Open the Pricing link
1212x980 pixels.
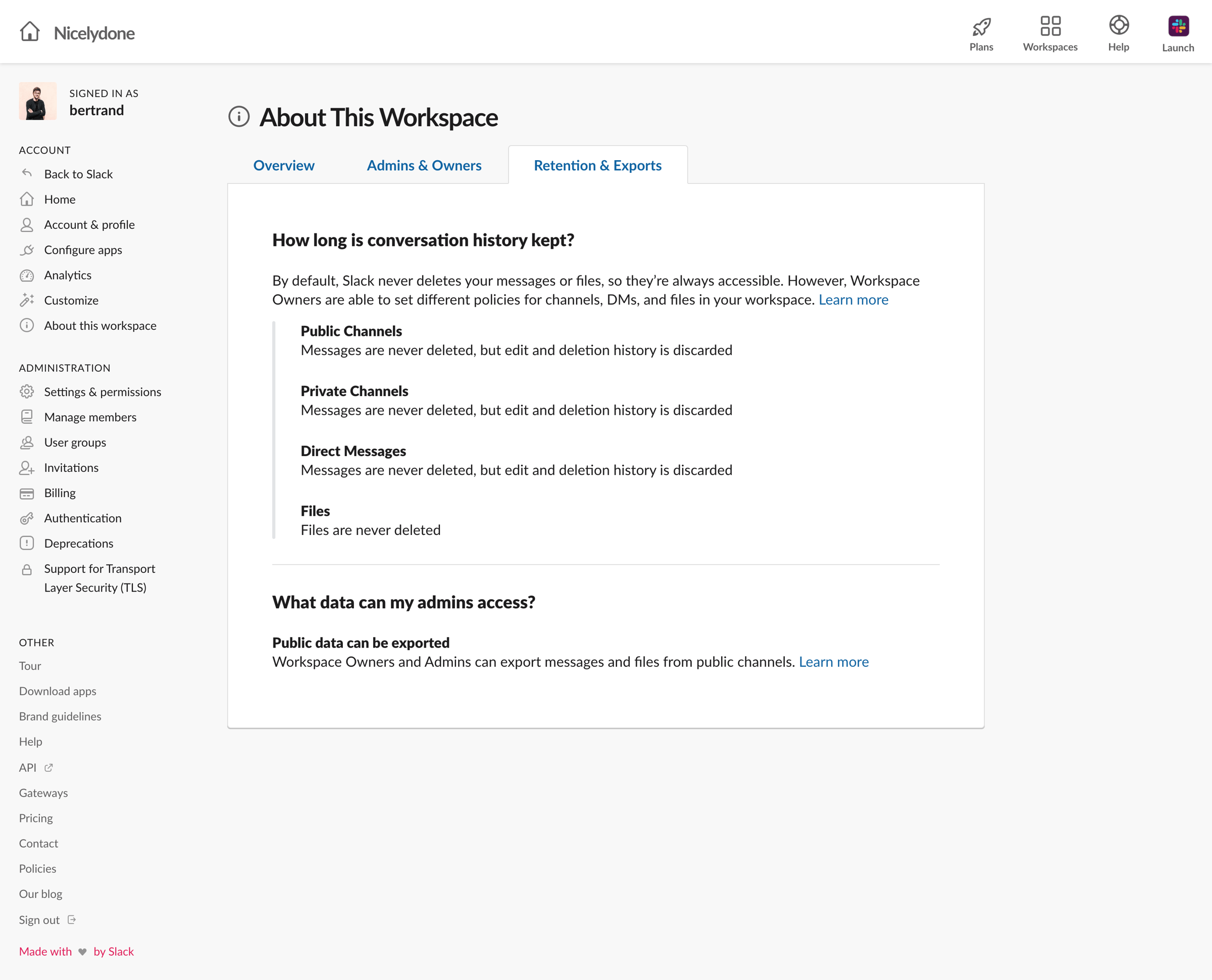[36, 818]
